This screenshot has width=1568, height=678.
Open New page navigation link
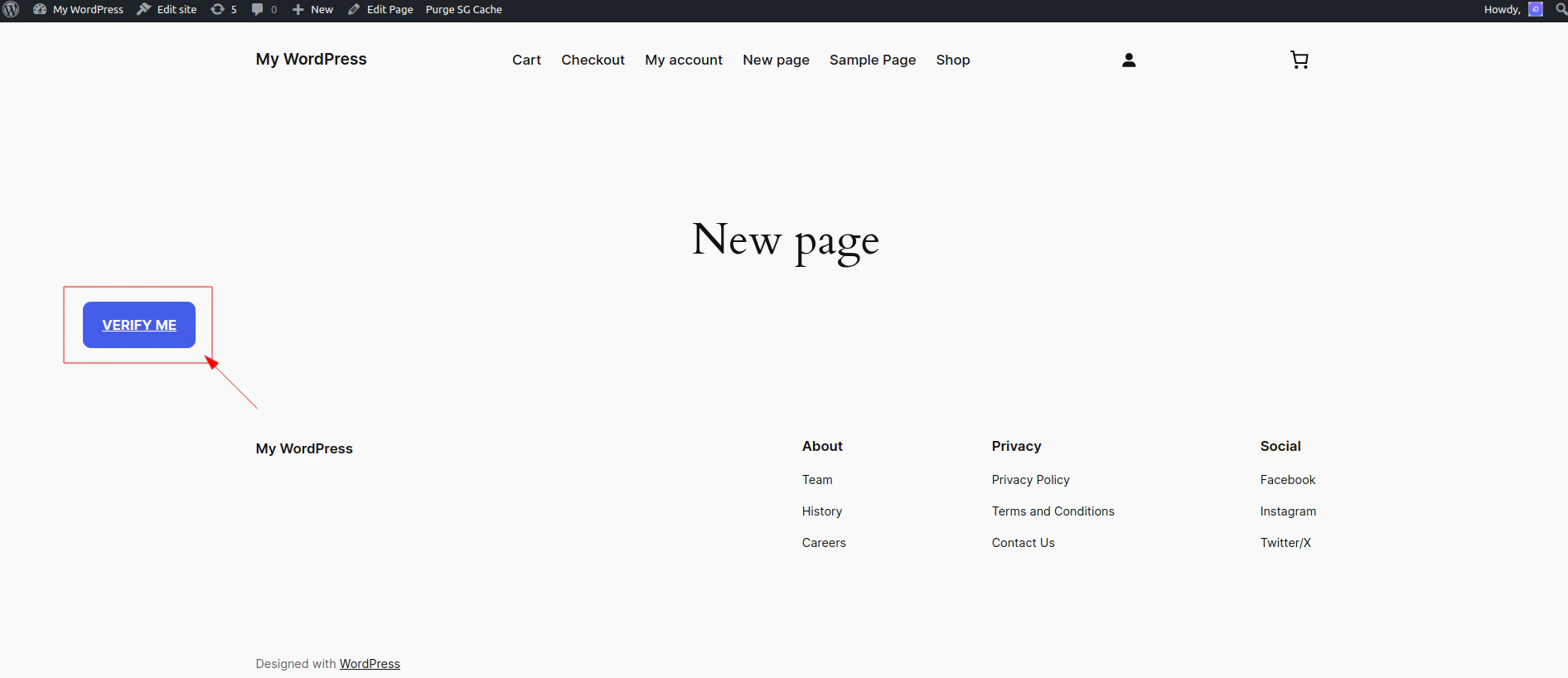776,60
